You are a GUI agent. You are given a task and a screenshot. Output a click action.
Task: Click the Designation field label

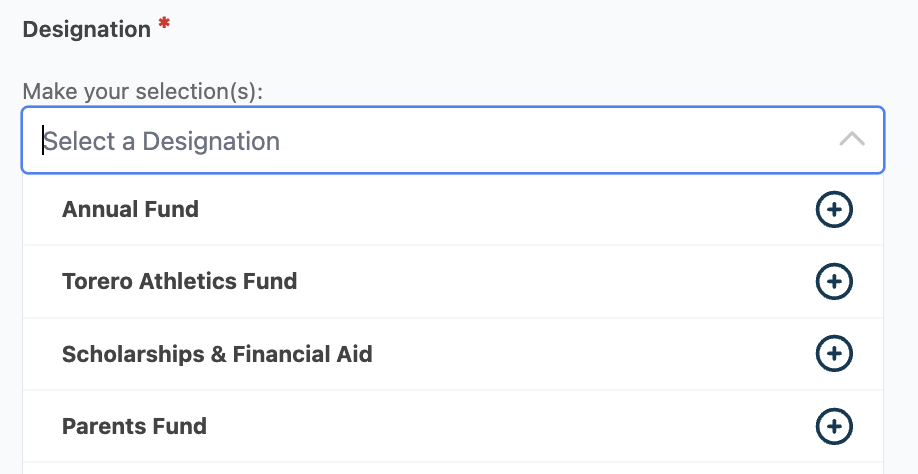[86, 29]
